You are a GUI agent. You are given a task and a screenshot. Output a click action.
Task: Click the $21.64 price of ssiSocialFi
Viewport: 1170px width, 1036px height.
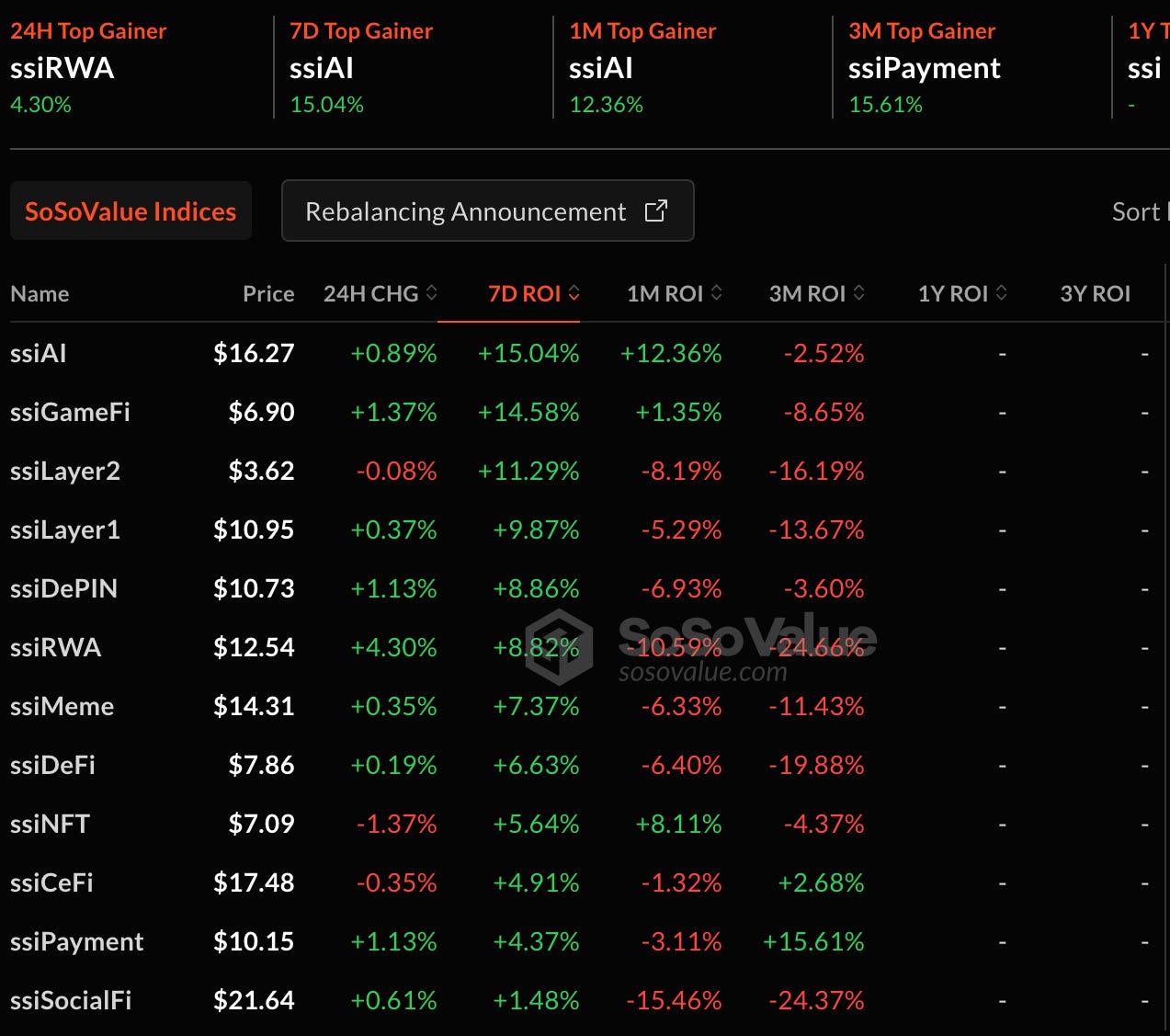254,1000
